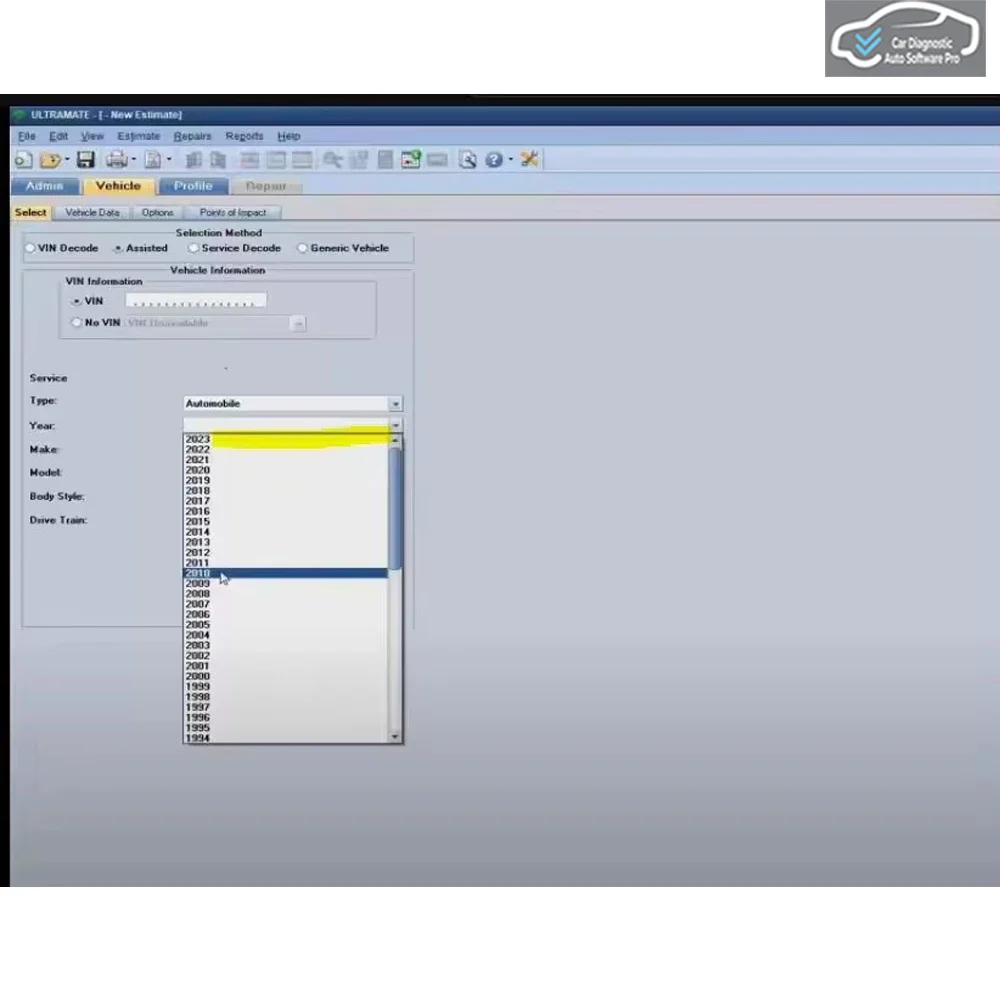The height and width of the screenshot is (1000, 1000).
Task: Open the Type Automobile dropdown
Action: click(x=395, y=404)
